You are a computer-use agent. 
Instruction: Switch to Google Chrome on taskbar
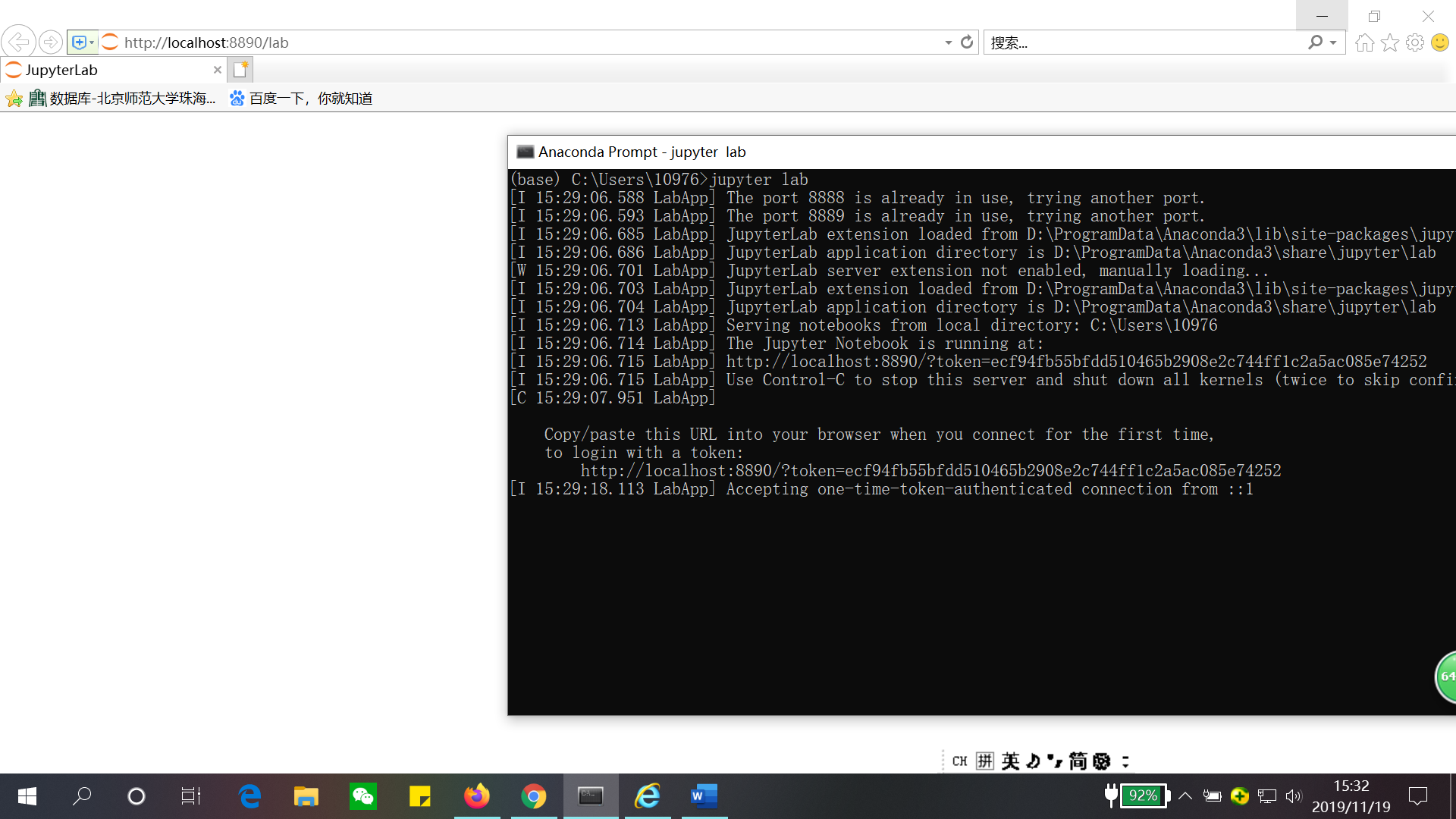click(534, 796)
